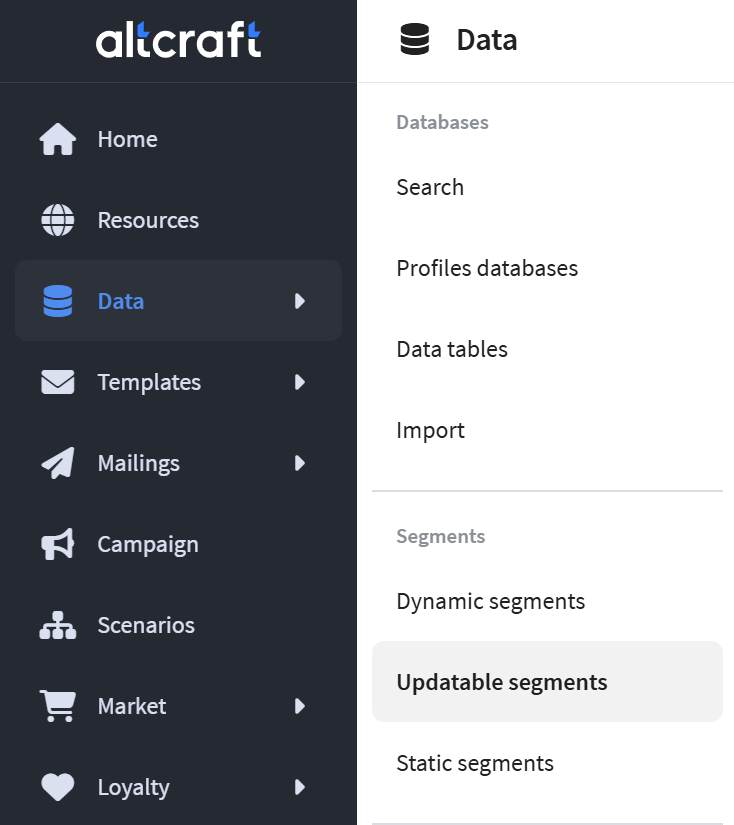Go to Data tables

point(452,349)
